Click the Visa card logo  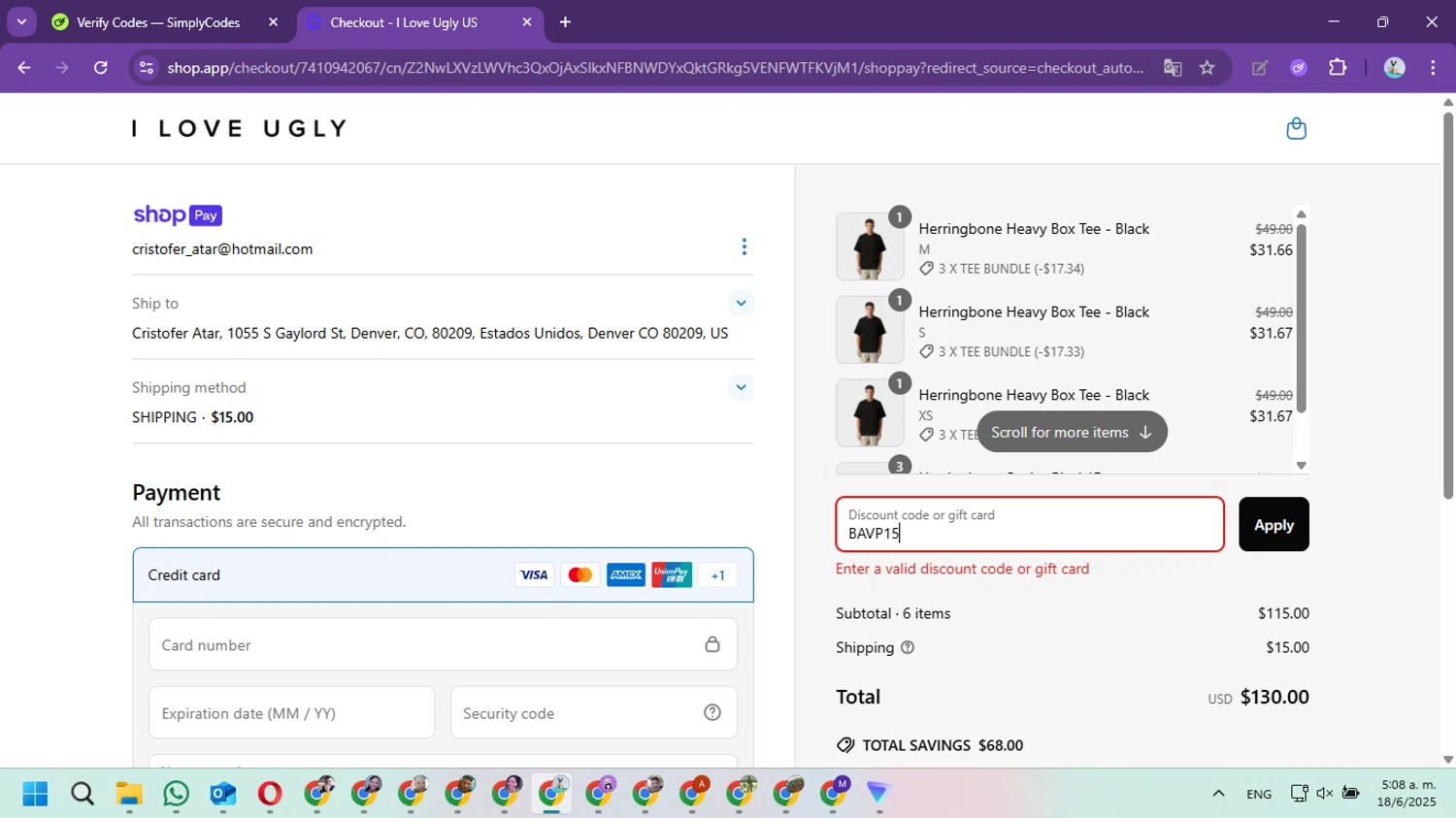pyautogui.click(x=534, y=574)
